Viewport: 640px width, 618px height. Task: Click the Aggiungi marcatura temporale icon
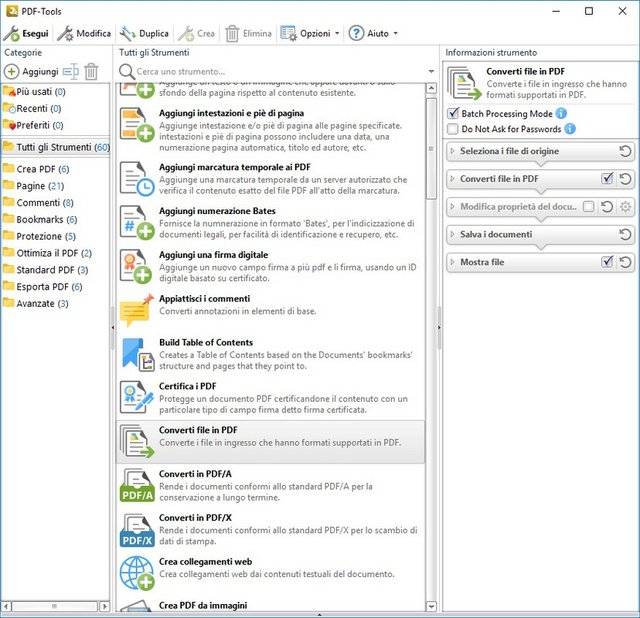(137, 178)
